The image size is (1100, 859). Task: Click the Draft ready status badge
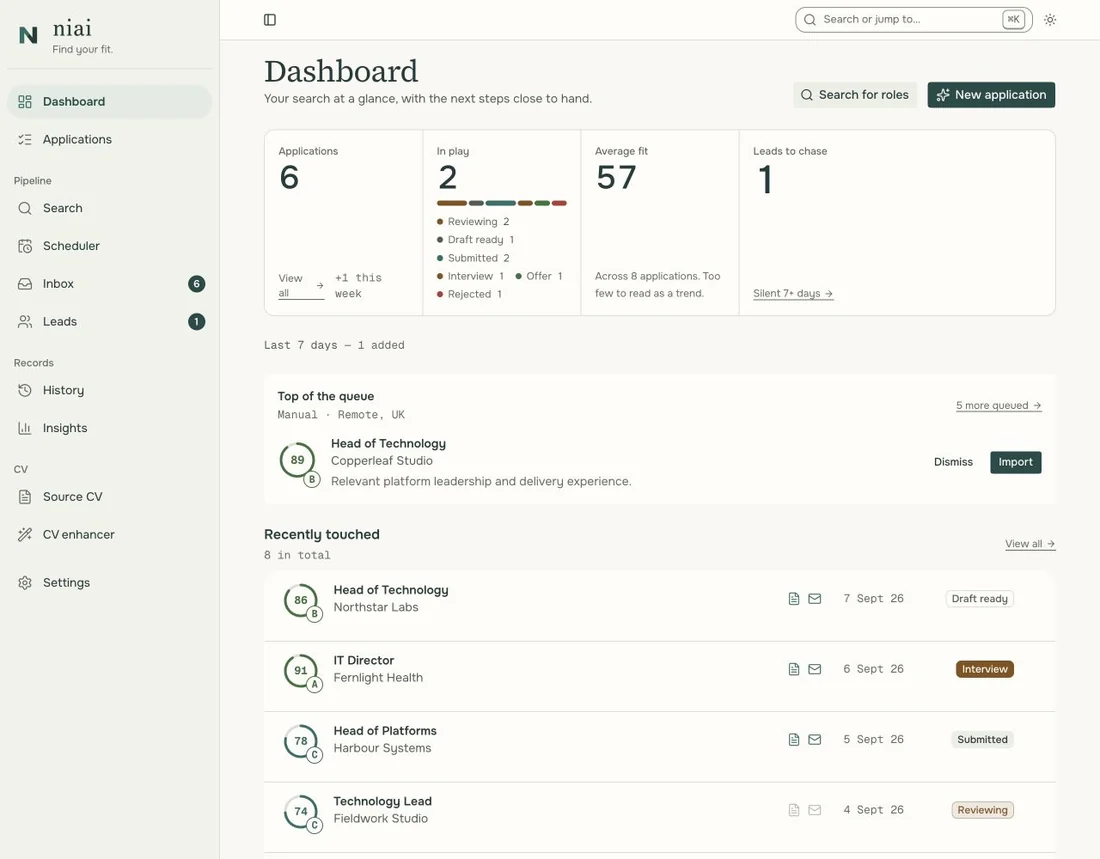pos(979,599)
